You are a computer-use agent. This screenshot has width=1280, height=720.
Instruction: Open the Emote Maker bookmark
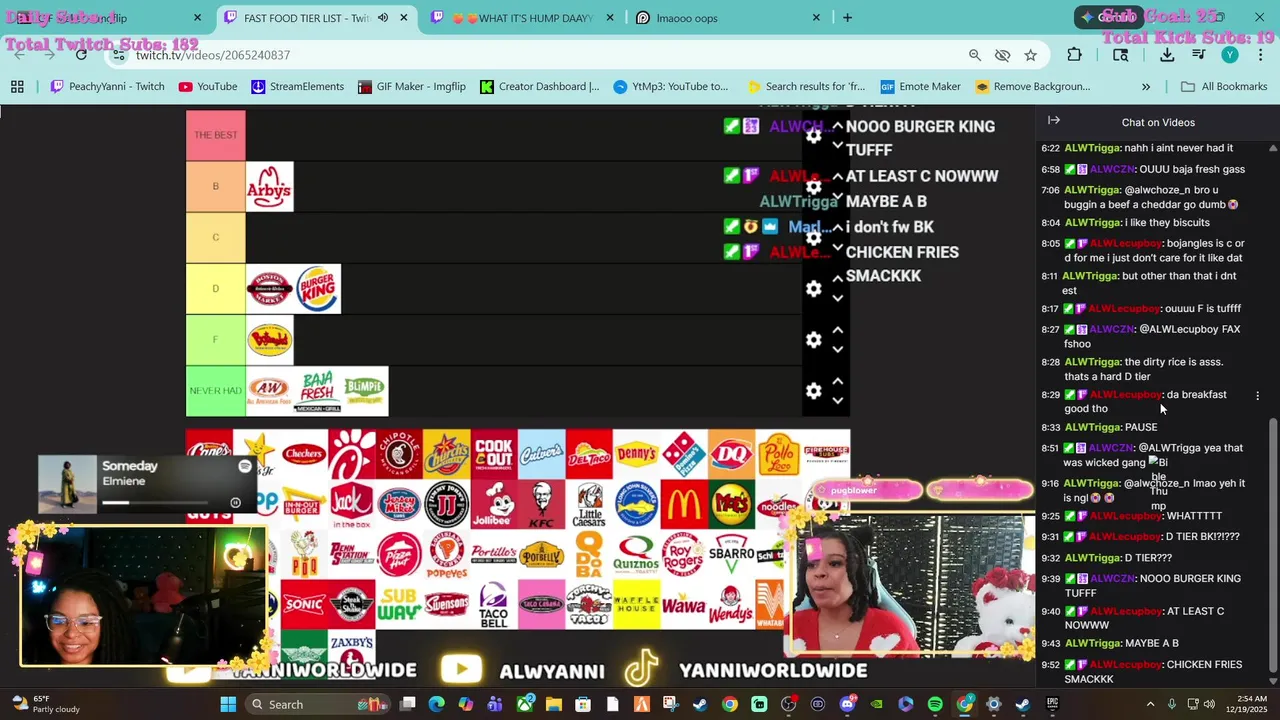(920, 87)
